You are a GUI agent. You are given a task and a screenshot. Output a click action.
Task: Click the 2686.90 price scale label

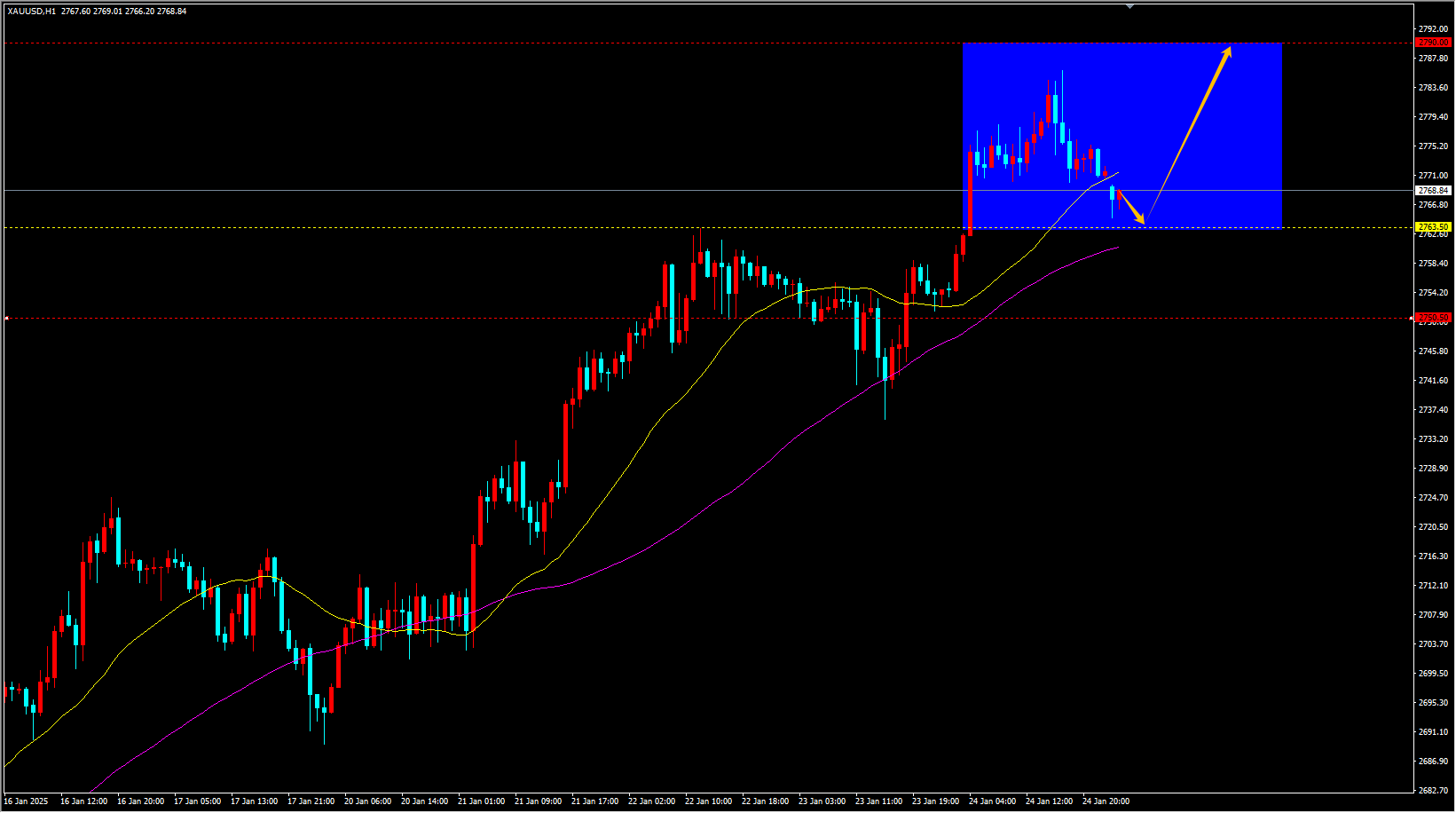tap(1434, 762)
